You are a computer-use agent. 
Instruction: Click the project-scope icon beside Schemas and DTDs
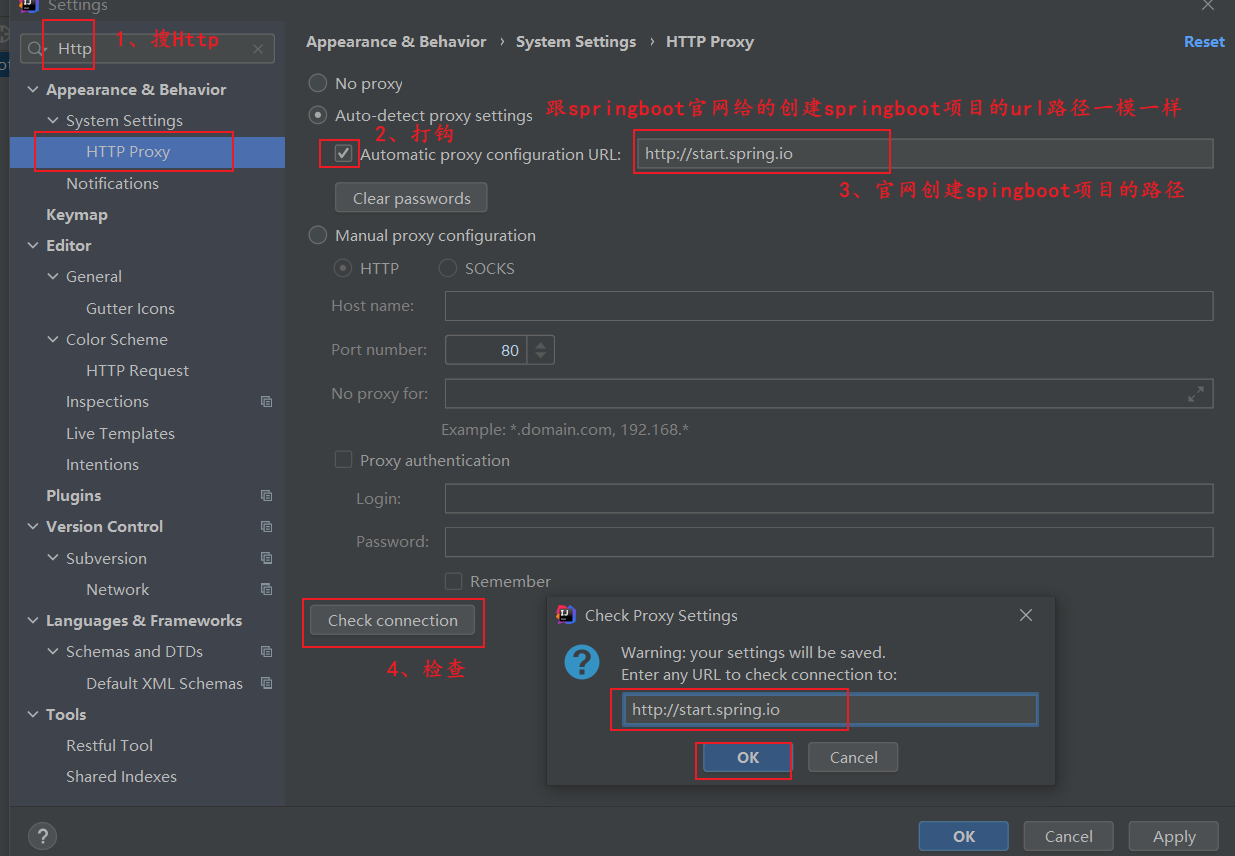click(x=266, y=652)
